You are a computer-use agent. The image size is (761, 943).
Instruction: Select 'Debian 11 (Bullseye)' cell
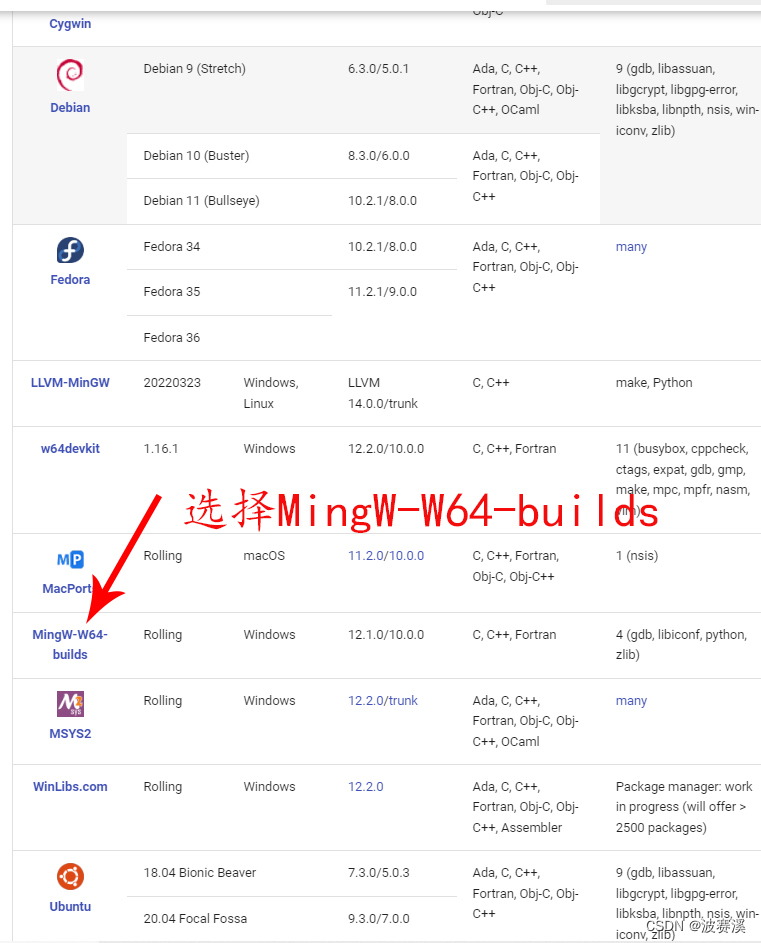(202, 201)
